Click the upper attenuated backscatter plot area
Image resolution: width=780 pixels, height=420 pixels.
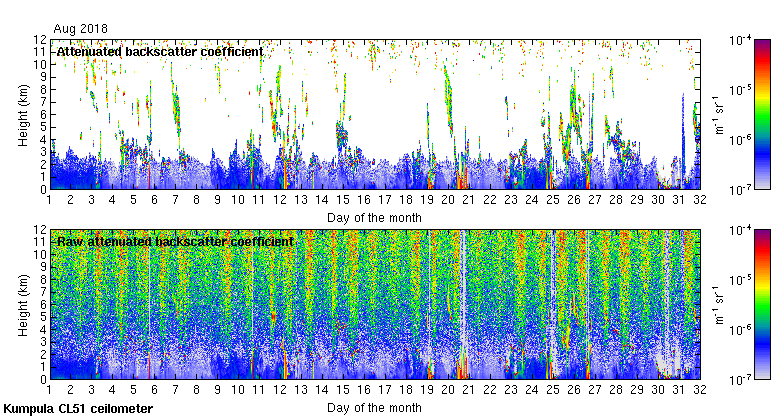[375, 114]
